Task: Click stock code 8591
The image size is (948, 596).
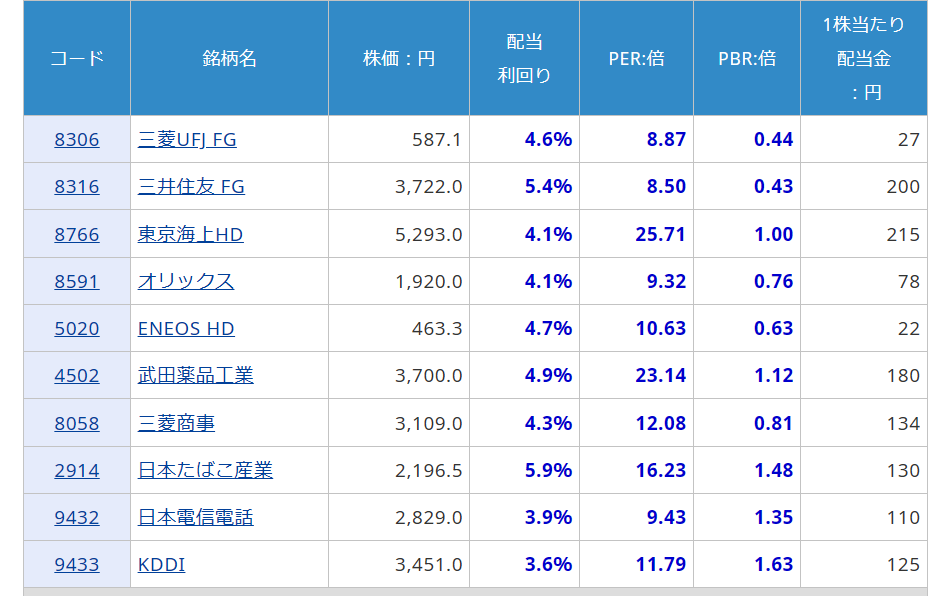Action: [x=77, y=282]
